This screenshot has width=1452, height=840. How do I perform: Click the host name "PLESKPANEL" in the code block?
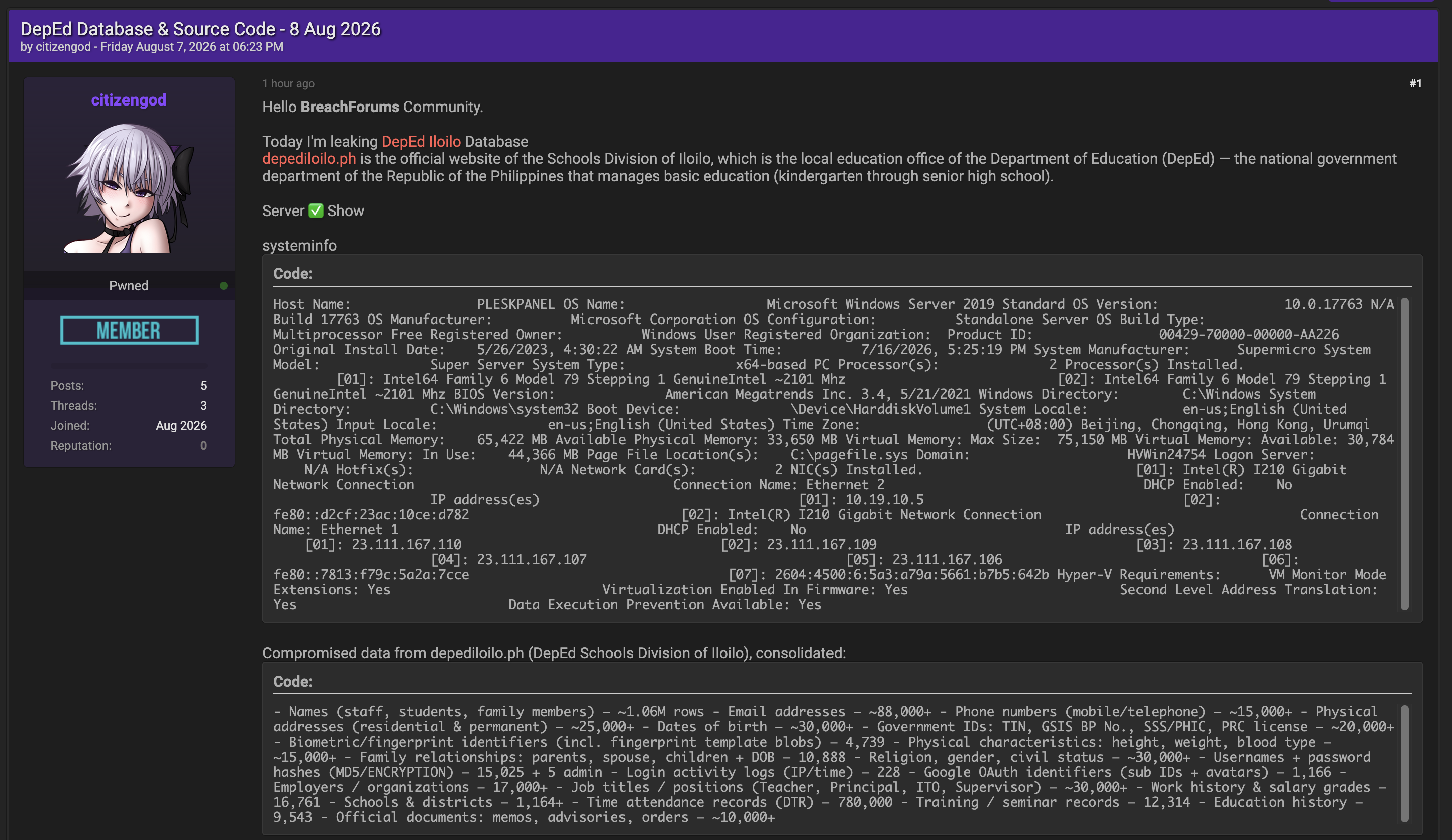point(515,304)
